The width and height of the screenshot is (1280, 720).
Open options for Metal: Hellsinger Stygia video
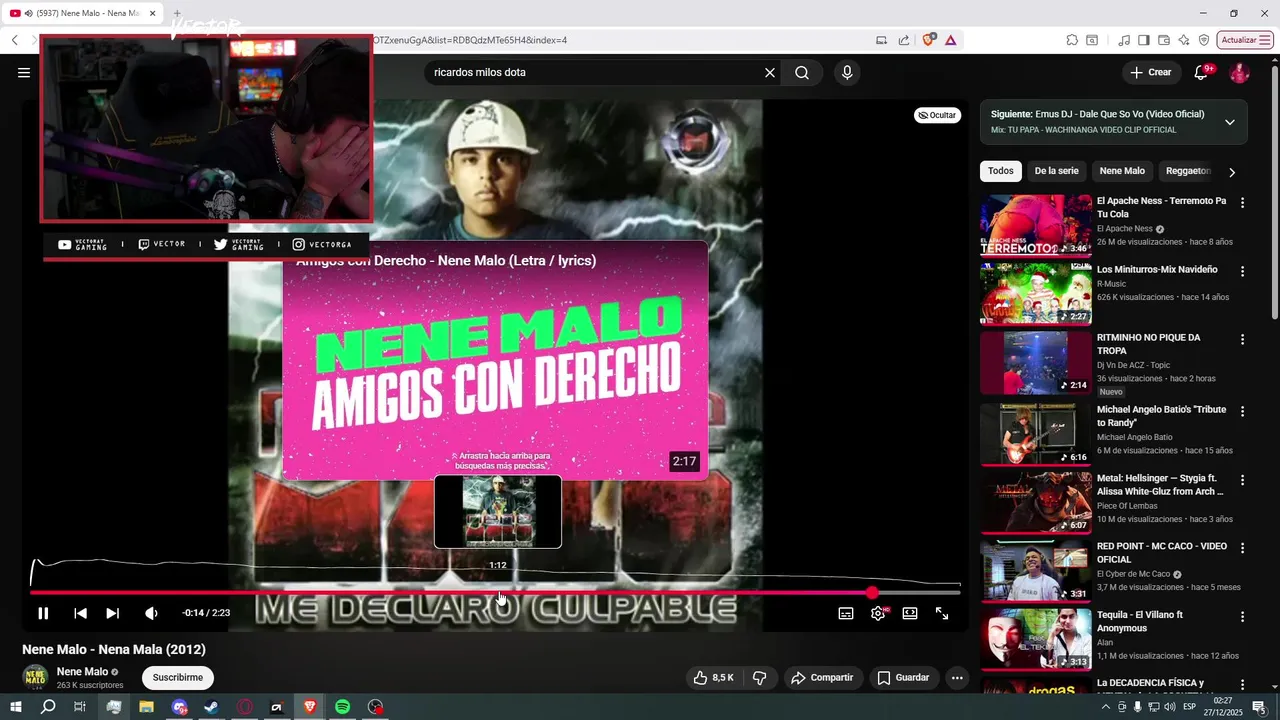(x=1243, y=480)
